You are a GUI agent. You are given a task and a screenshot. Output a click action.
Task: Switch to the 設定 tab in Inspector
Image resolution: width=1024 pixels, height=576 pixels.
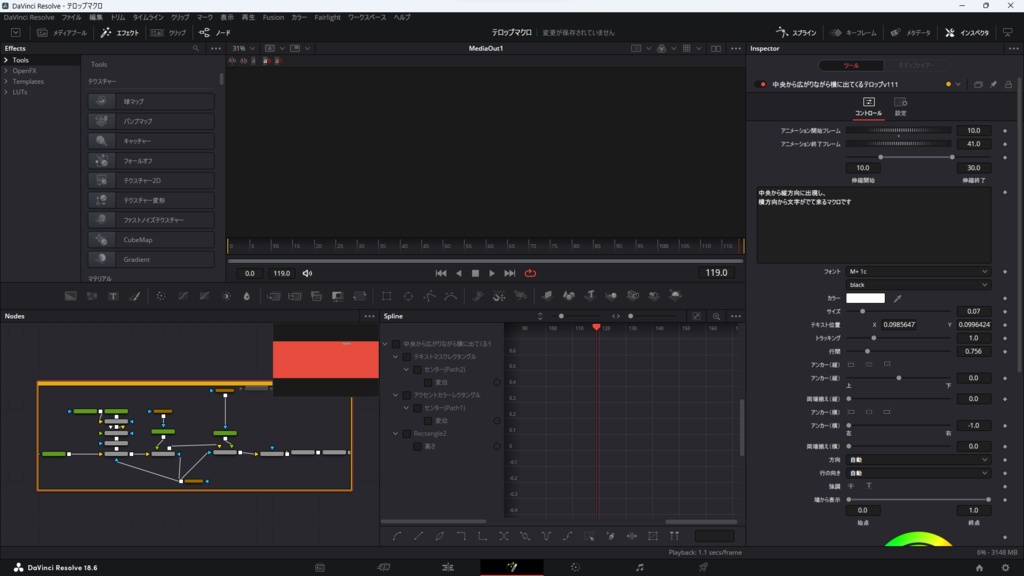click(900, 107)
